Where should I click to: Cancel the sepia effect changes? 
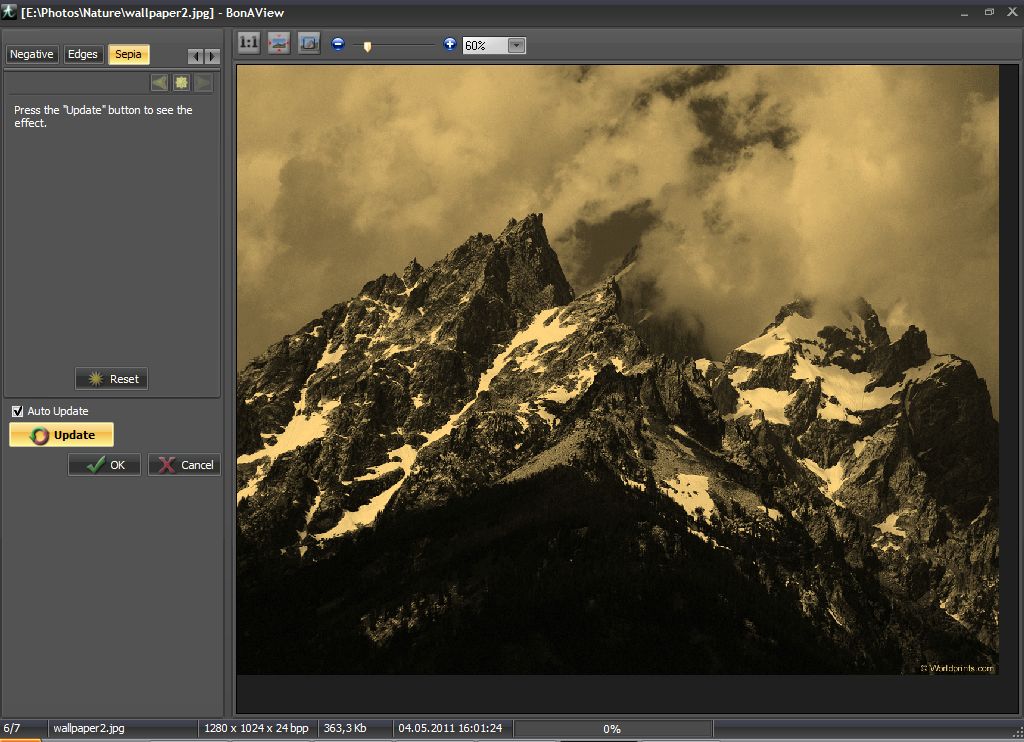click(x=184, y=465)
